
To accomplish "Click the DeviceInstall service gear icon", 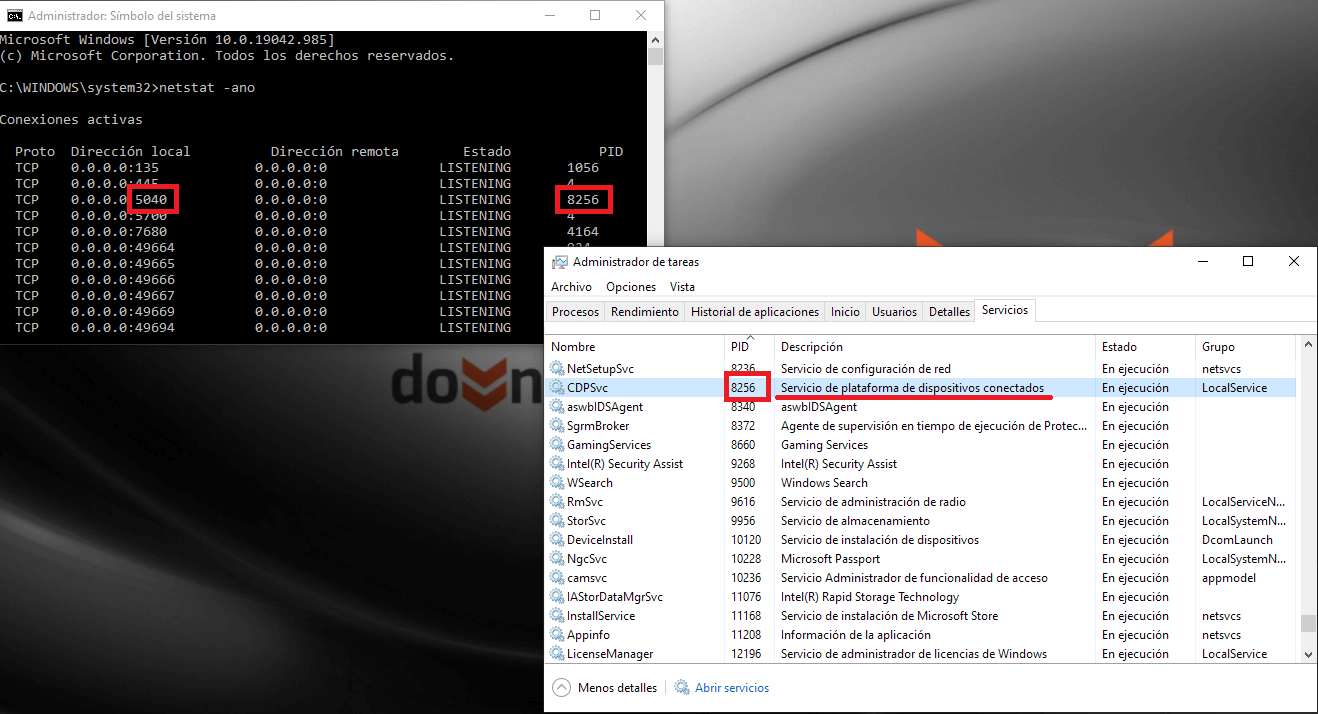I will 558,540.
